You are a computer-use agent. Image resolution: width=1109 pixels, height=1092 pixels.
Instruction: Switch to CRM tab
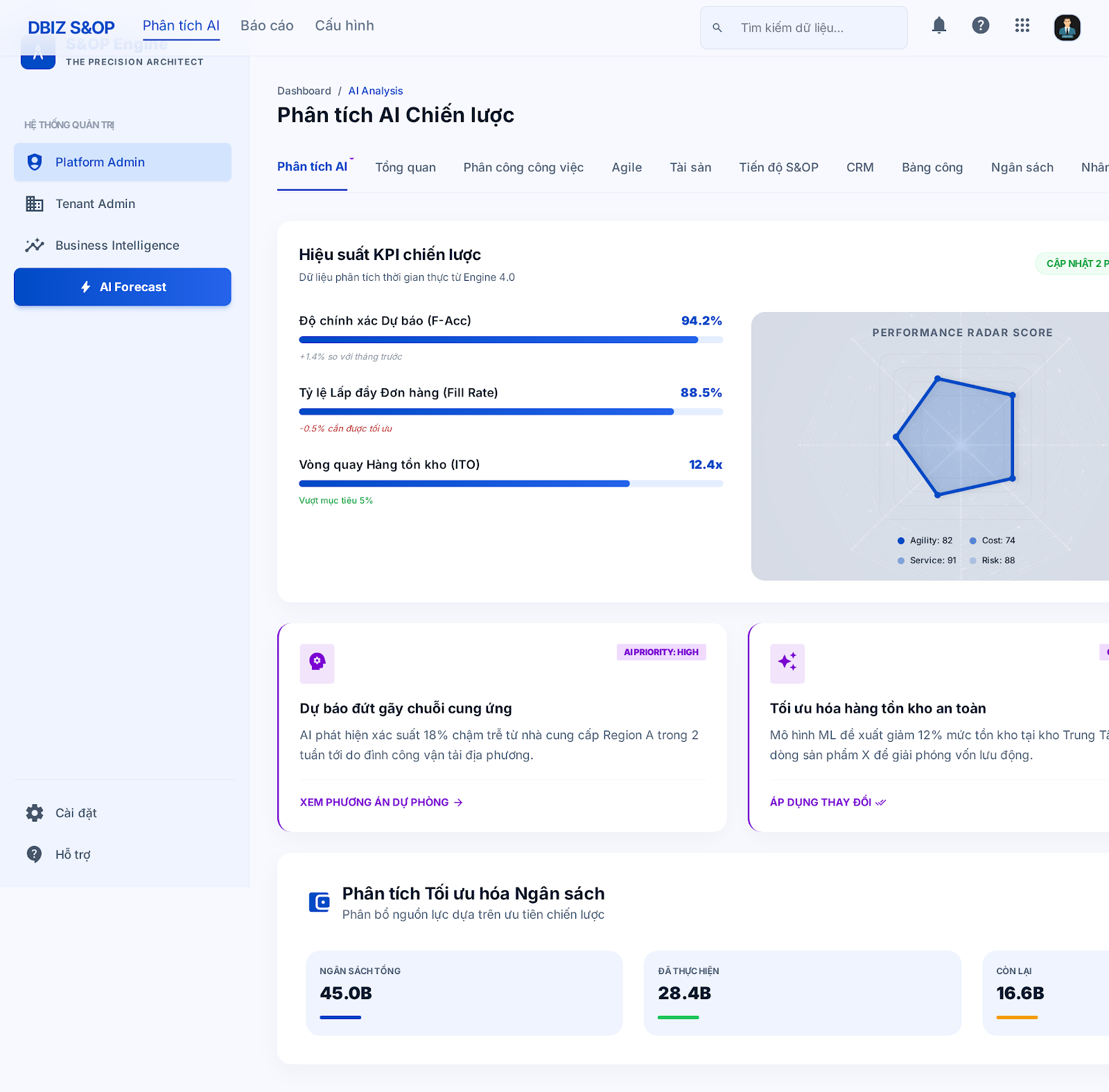(x=860, y=168)
